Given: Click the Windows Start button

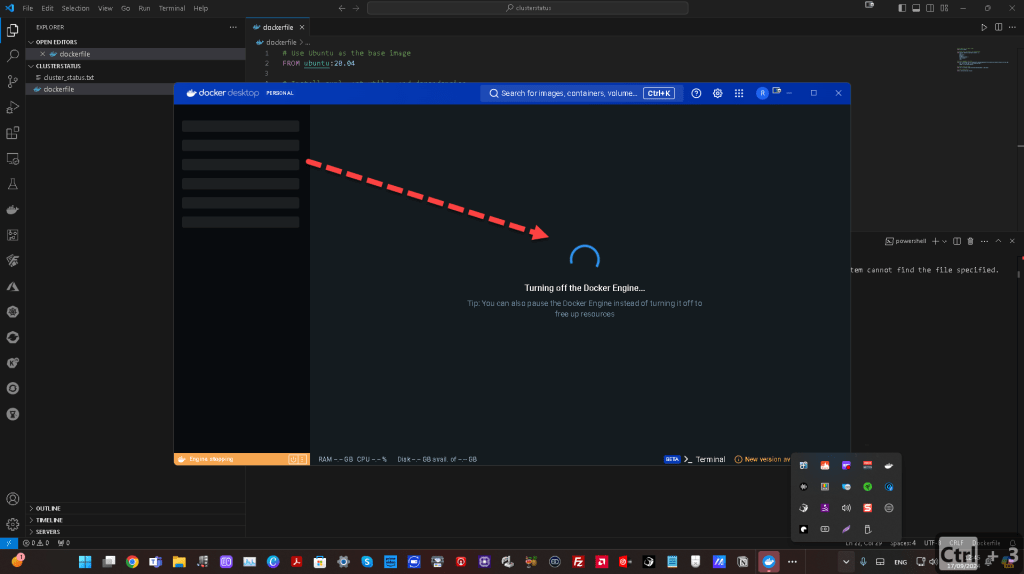Looking at the screenshot, I should [85, 562].
